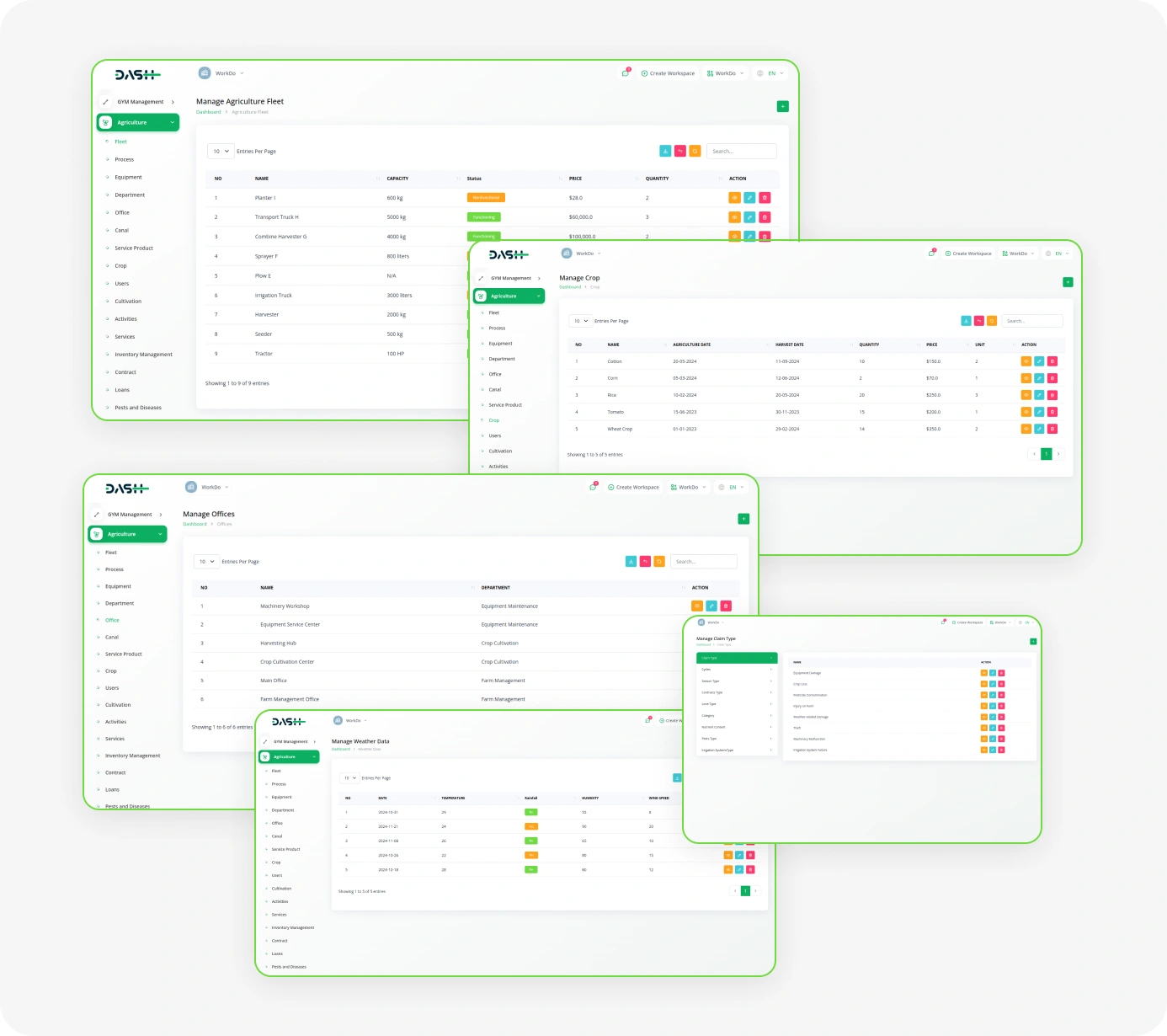Edit the Transport Truck H fleet entry
This screenshot has height=1036, width=1167.
pos(749,217)
